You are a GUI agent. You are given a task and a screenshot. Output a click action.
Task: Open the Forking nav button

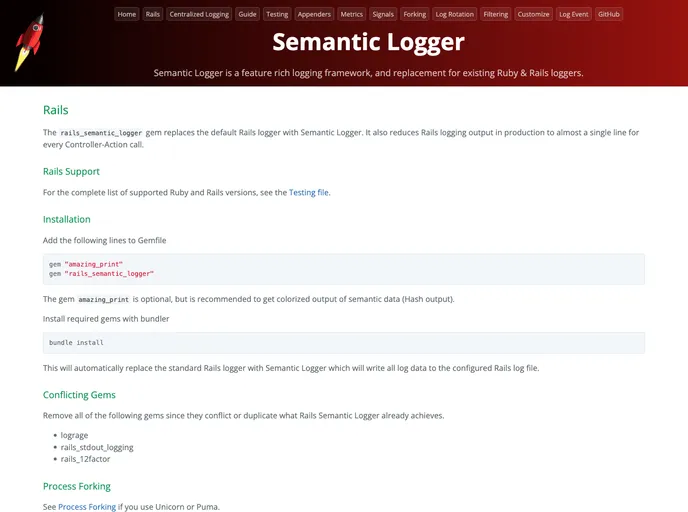click(x=415, y=14)
